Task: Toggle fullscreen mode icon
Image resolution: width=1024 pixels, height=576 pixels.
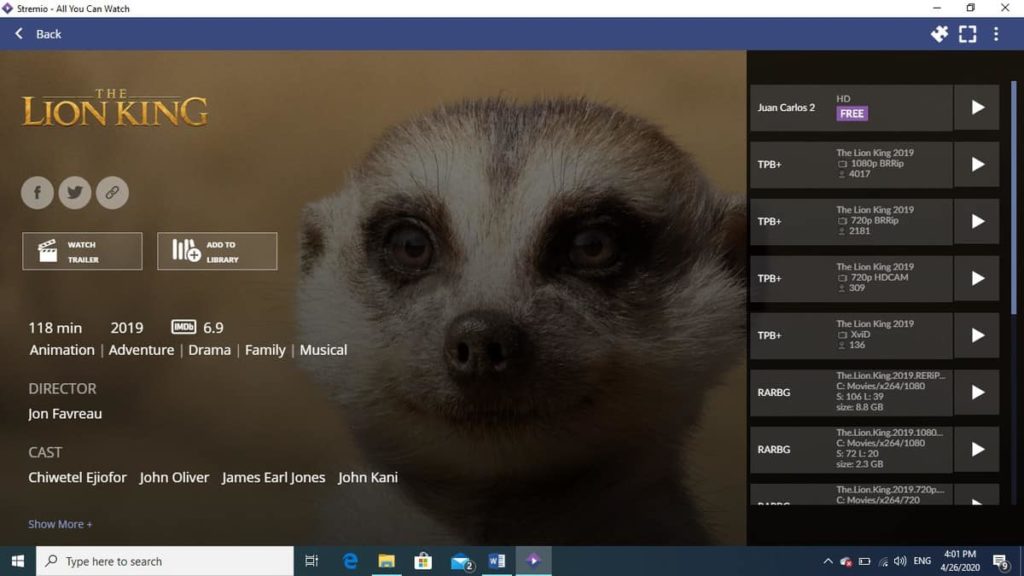Action: [x=968, y=34]
